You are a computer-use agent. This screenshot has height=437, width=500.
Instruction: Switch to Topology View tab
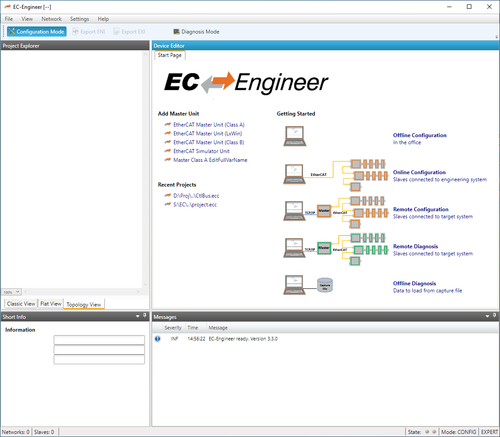84,304
